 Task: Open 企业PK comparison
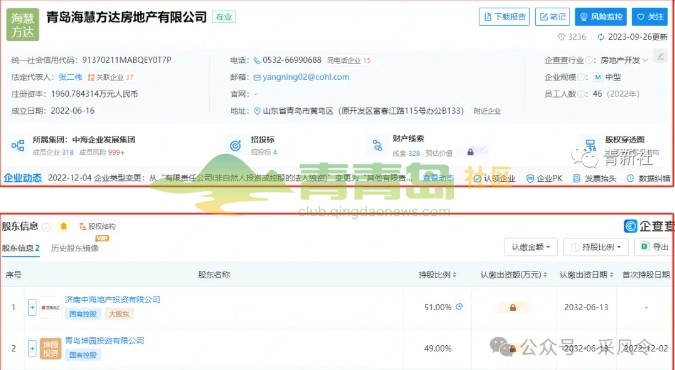pos(545,178)
